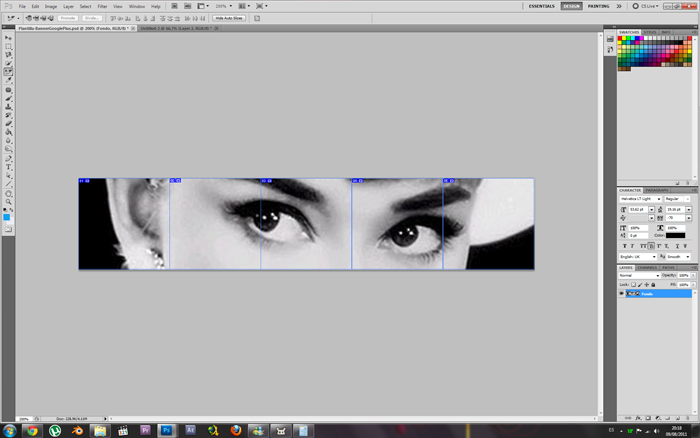700x438 pixels.
Task: Select the Rectangular Marquee tool
Action: coord(8,46)
